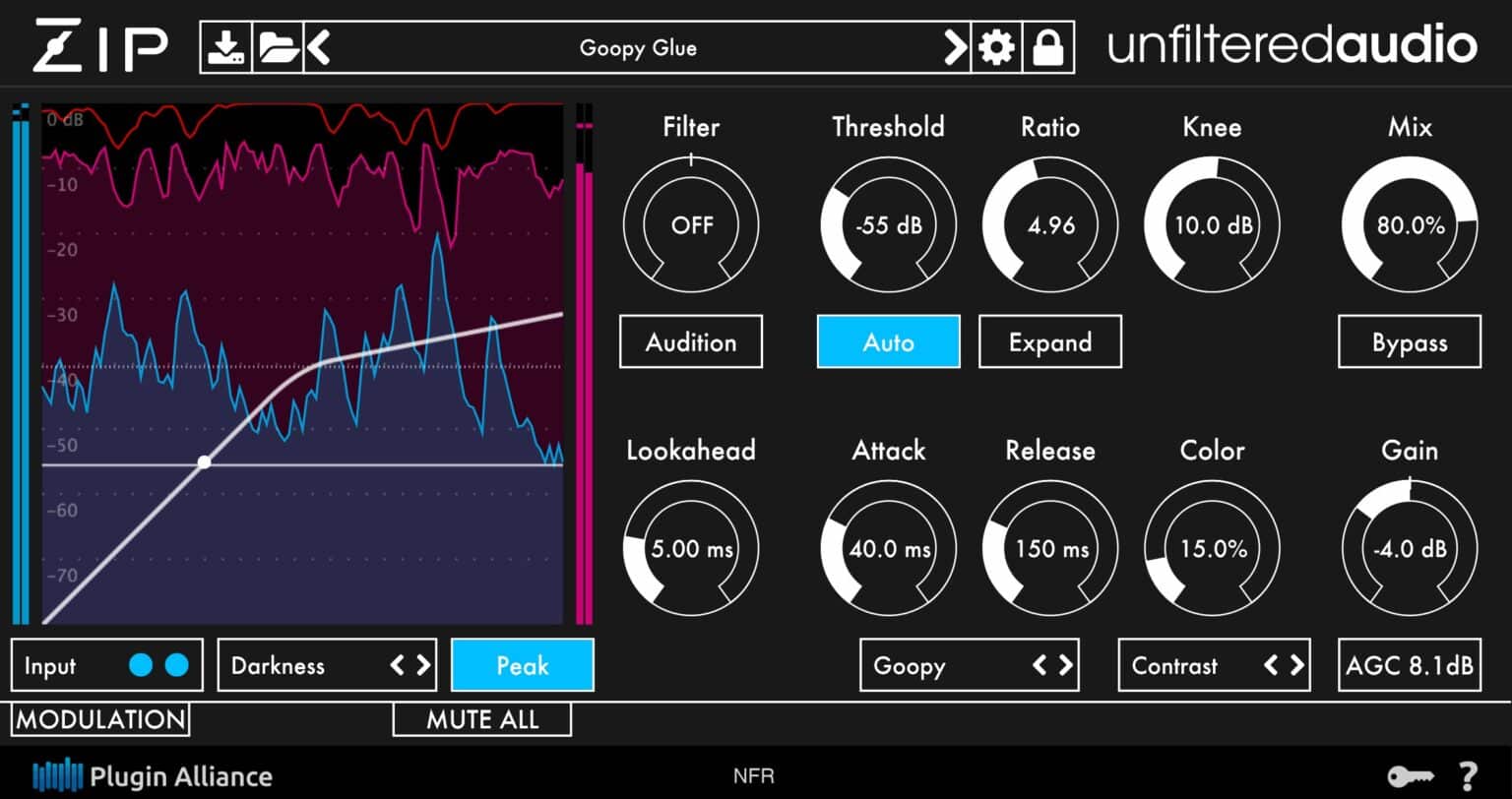Click the Input source selector
This screenshot has width=1512, height=799.
tap(106, 665)
